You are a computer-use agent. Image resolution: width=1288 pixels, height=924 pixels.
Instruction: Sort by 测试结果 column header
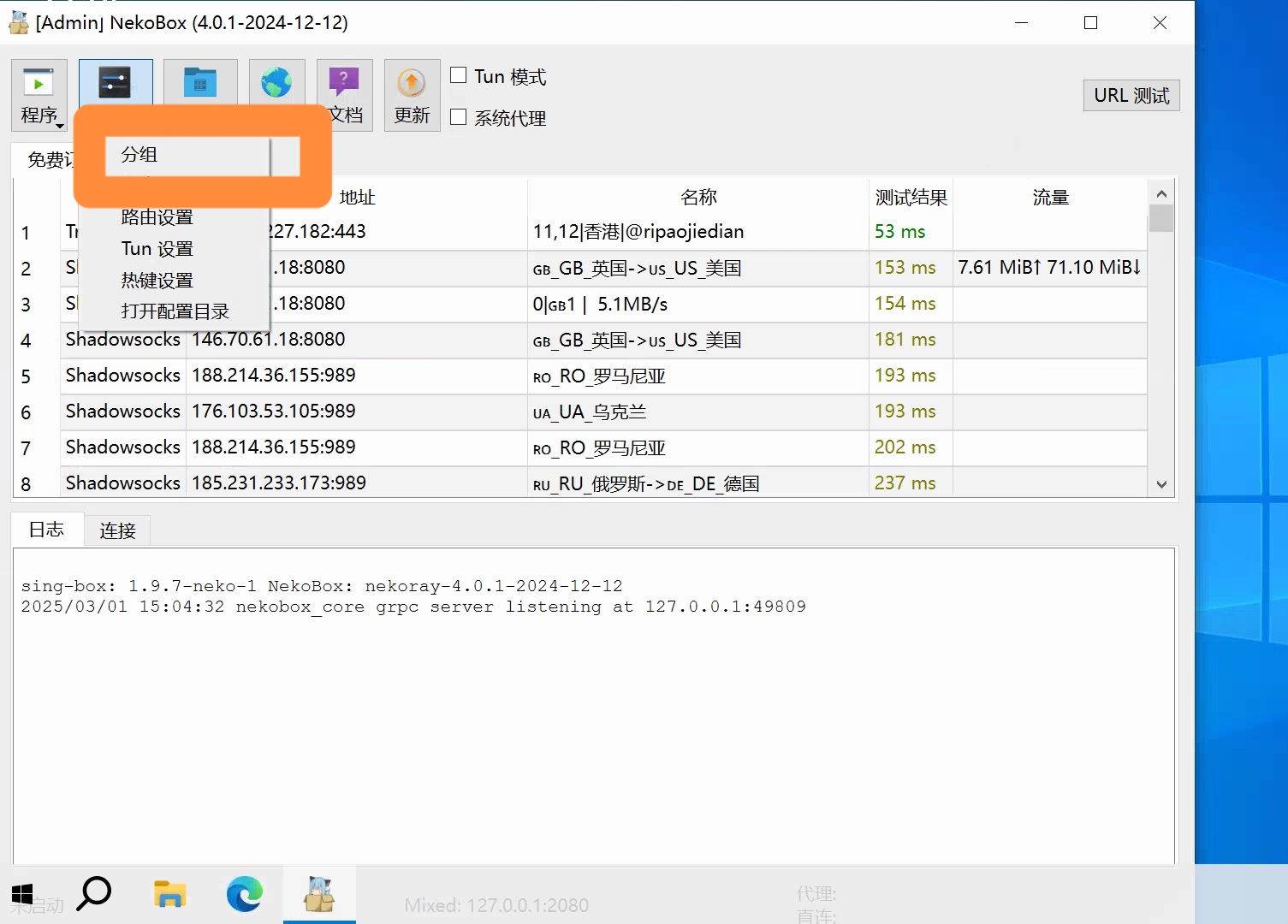coord(911,198)
